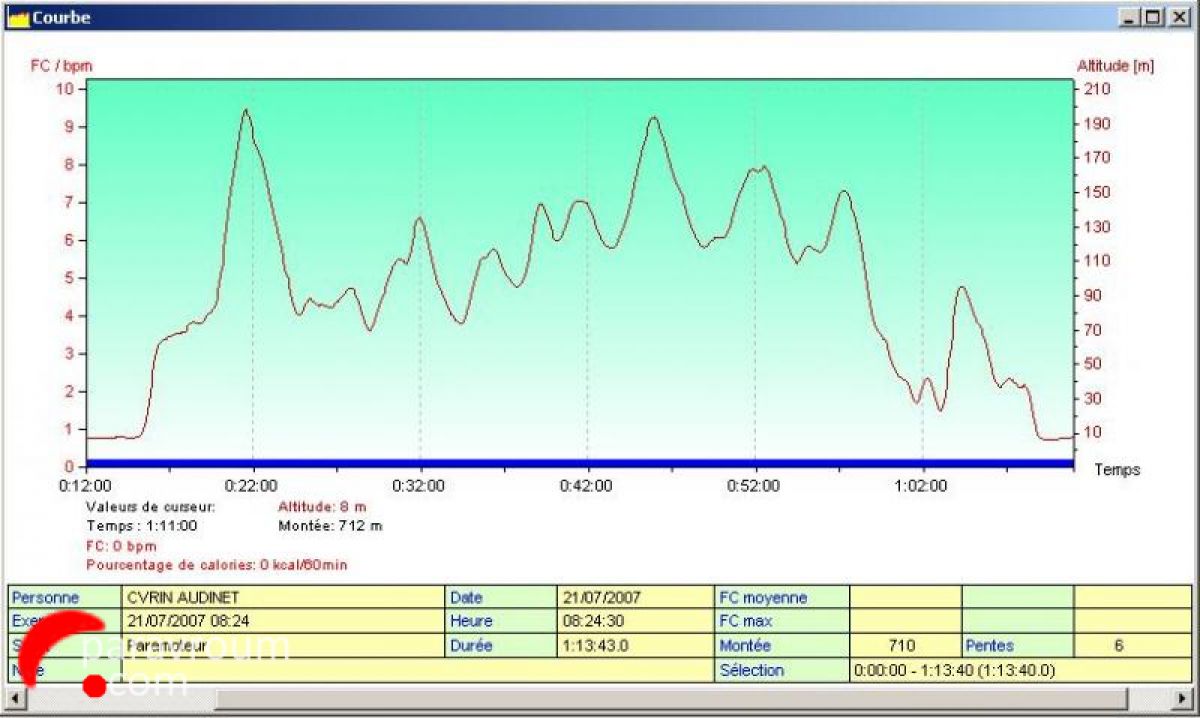Select the Personne cell with CVRIN AUDINET

(x=283, y=598)
